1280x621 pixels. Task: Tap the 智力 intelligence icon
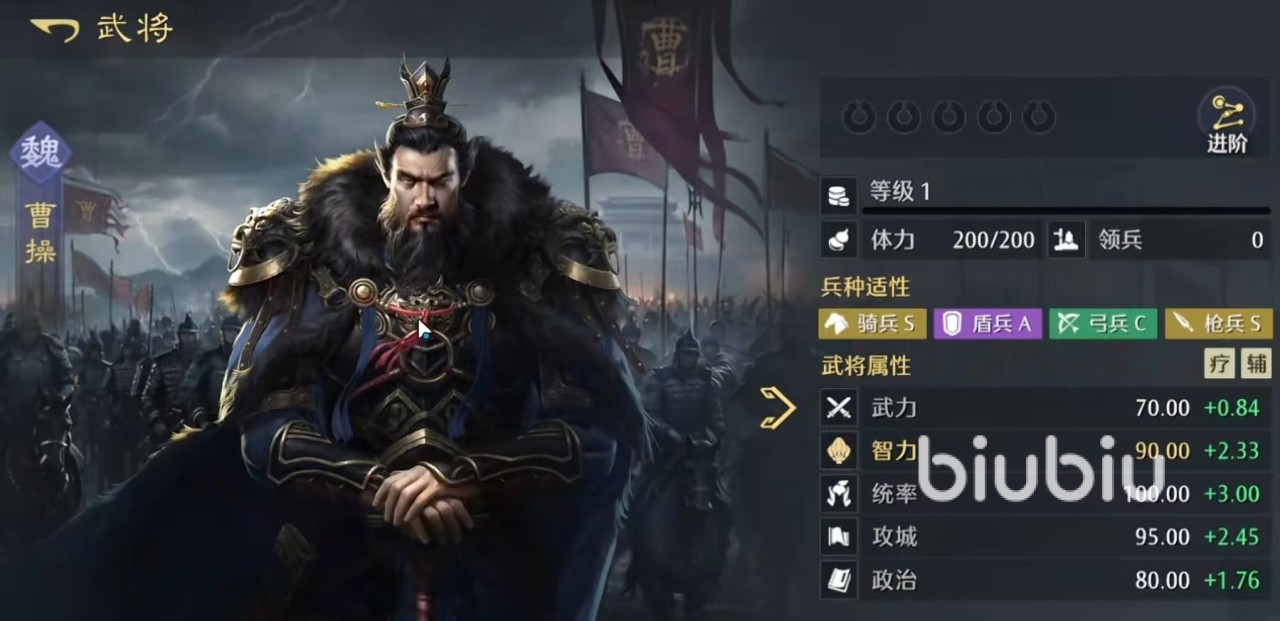(x=839, y=451)
